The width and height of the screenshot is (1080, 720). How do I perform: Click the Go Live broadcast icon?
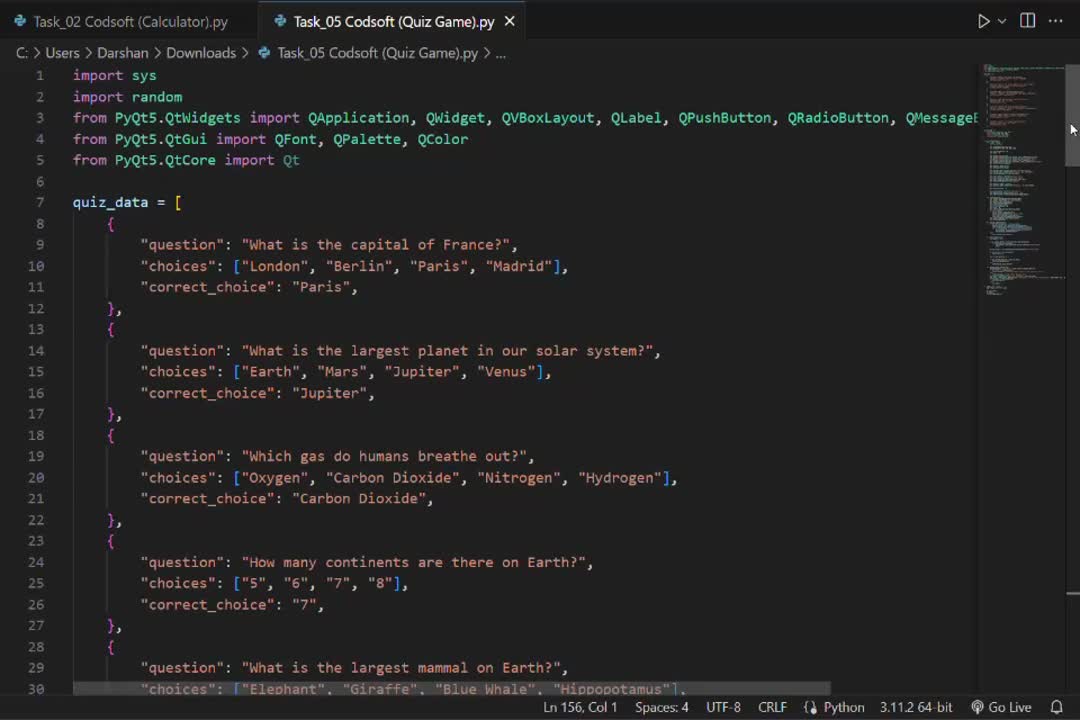click(x=977, y=707)
